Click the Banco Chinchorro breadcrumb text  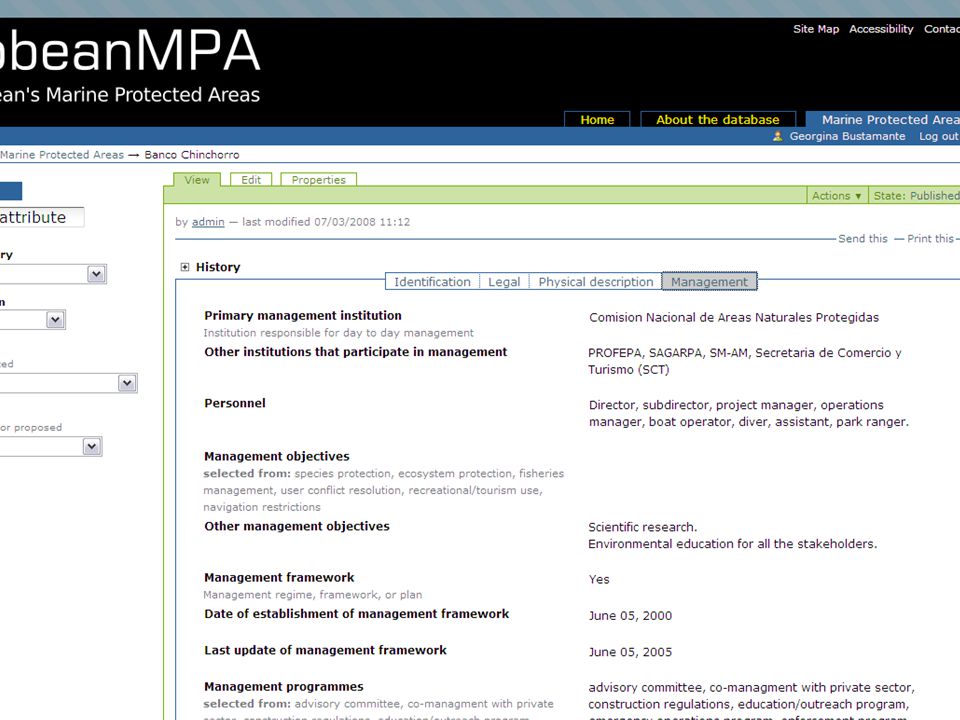pyautogui.click(x=192, y=155)
